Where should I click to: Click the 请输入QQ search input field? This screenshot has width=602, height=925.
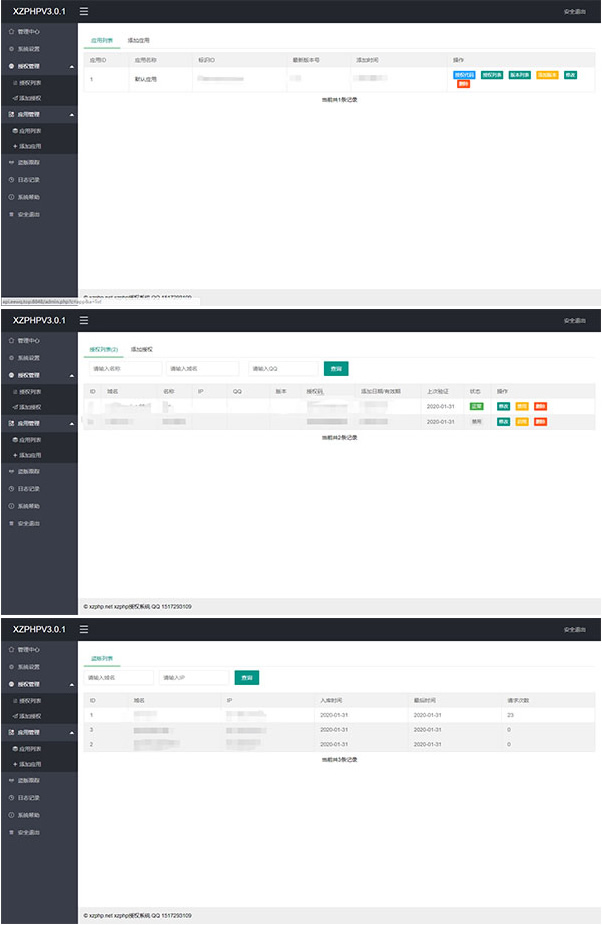coord(283,368)
